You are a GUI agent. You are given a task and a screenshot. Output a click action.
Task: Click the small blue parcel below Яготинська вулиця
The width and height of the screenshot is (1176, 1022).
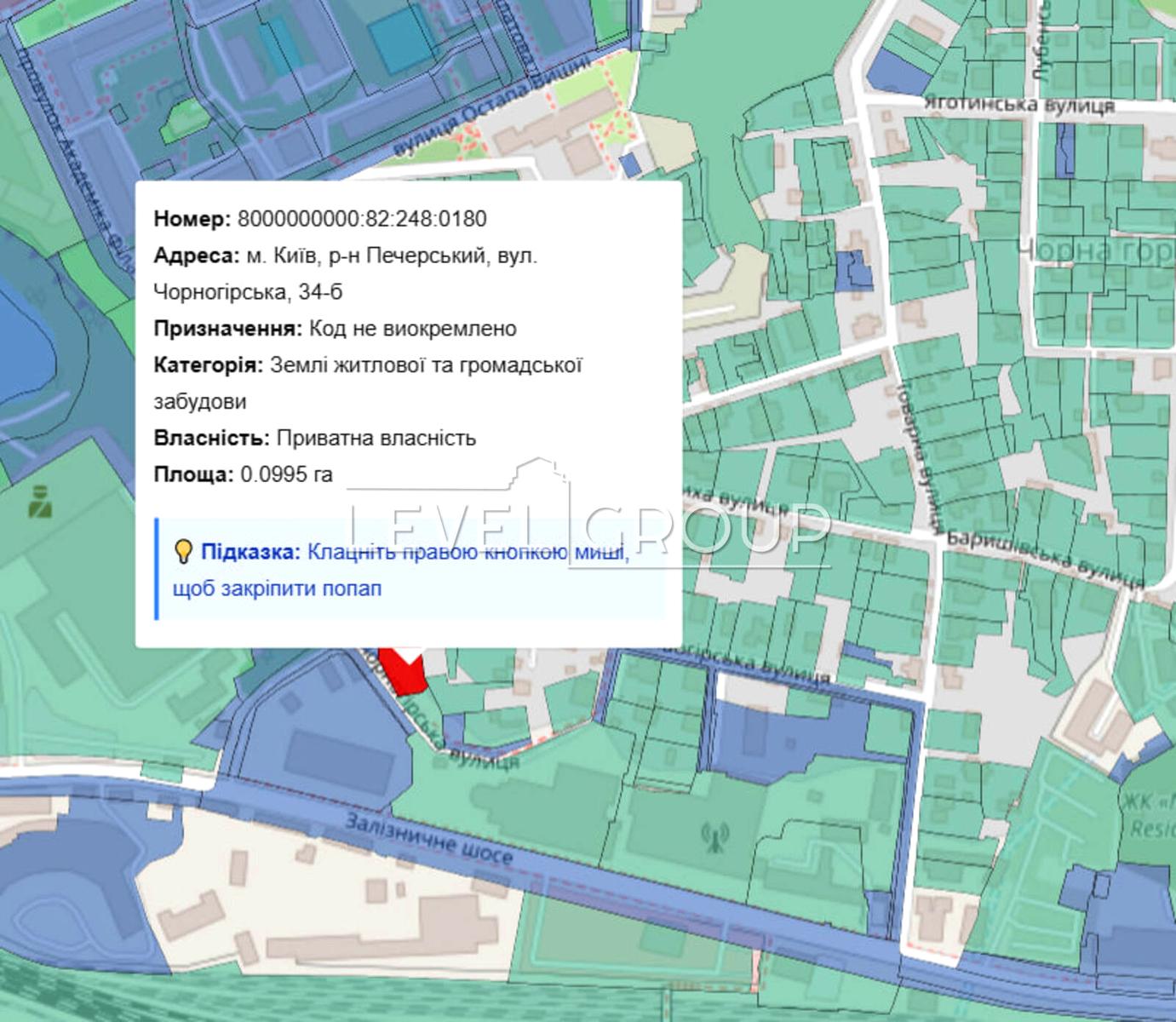(x=1064, y=150)
